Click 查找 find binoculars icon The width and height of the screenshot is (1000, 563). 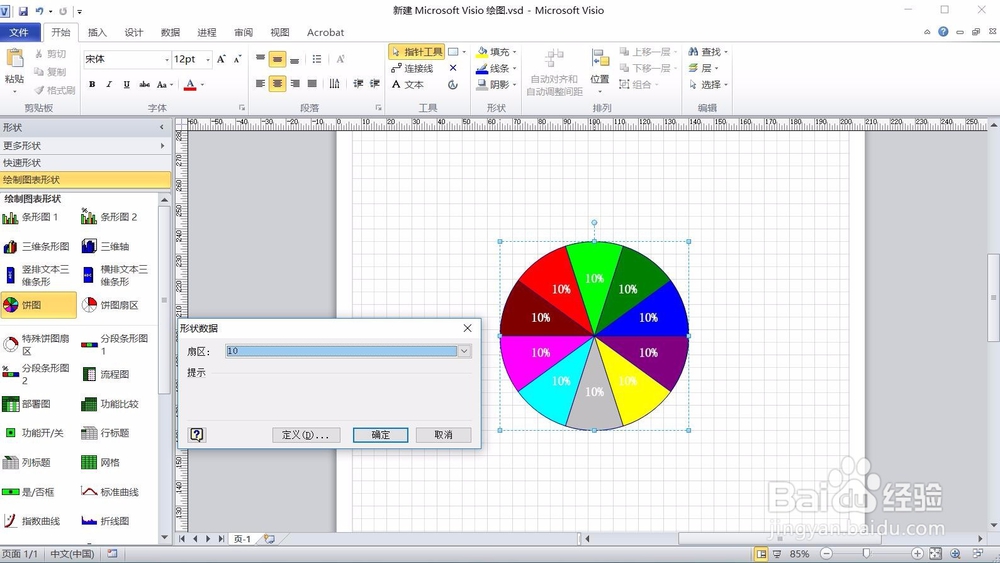693,52
